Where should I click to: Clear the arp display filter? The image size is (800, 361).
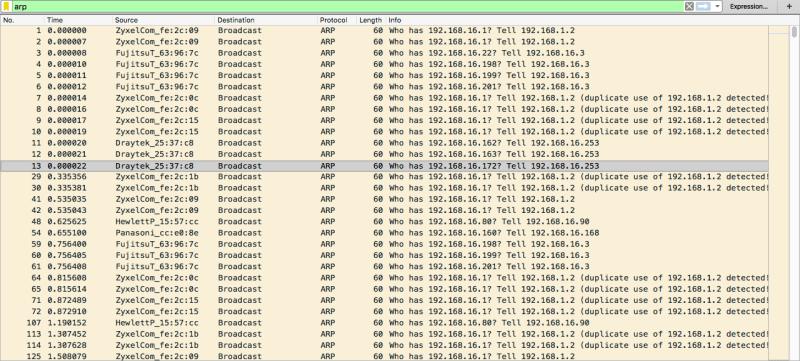689,7
